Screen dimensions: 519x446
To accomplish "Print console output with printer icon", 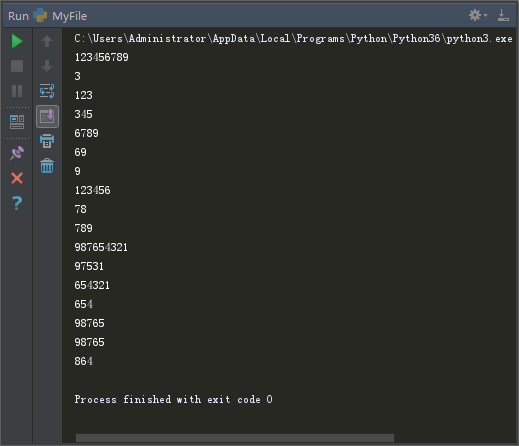I will coord(47,141).
